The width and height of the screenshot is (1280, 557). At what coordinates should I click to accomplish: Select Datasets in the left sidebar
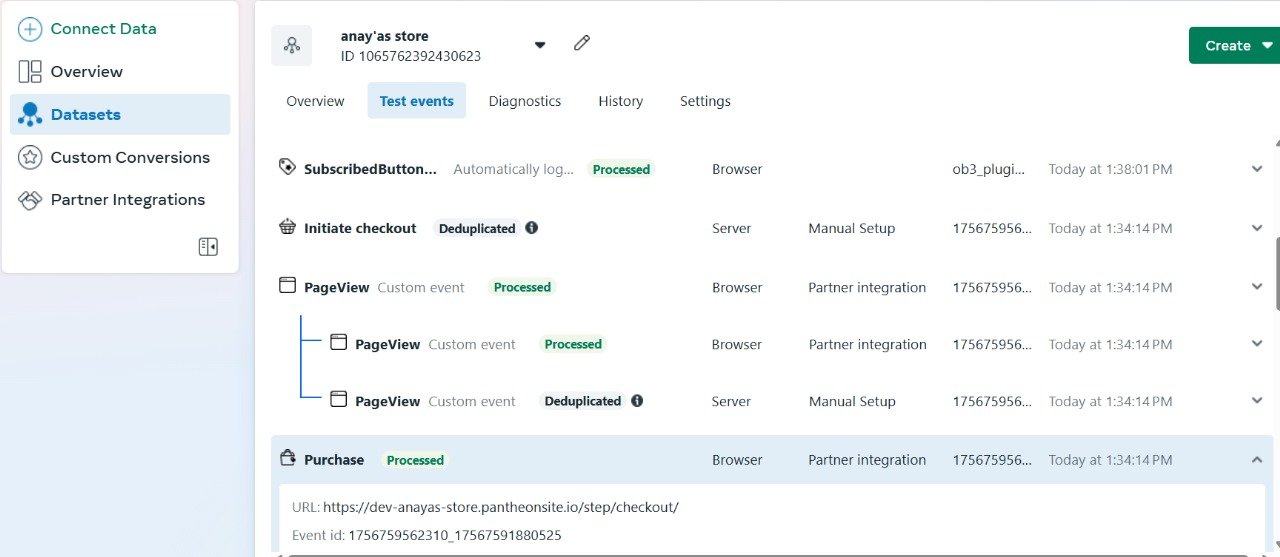tap(85, 115)
